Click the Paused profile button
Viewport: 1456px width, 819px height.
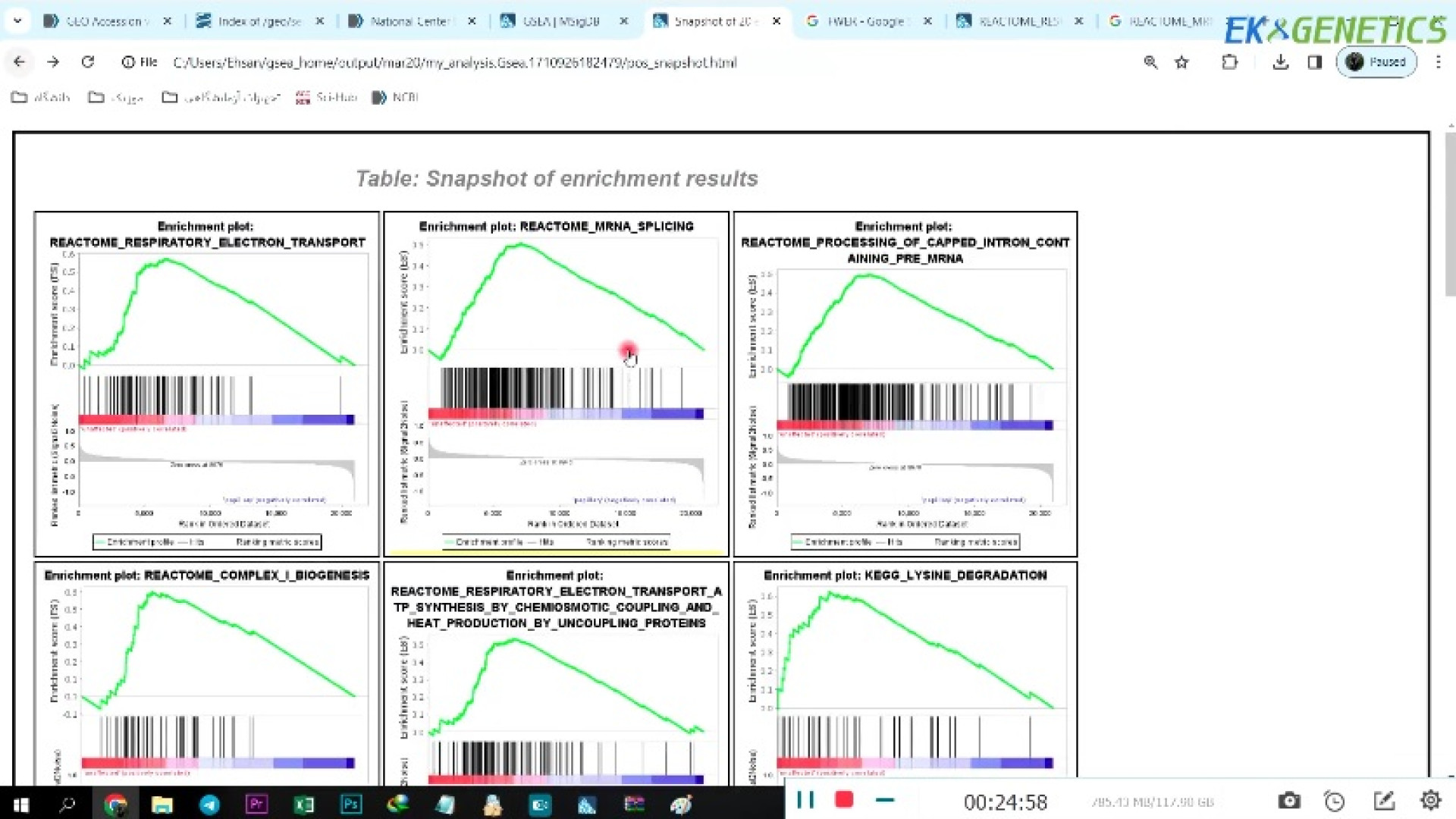click(x=1376, y=62)
